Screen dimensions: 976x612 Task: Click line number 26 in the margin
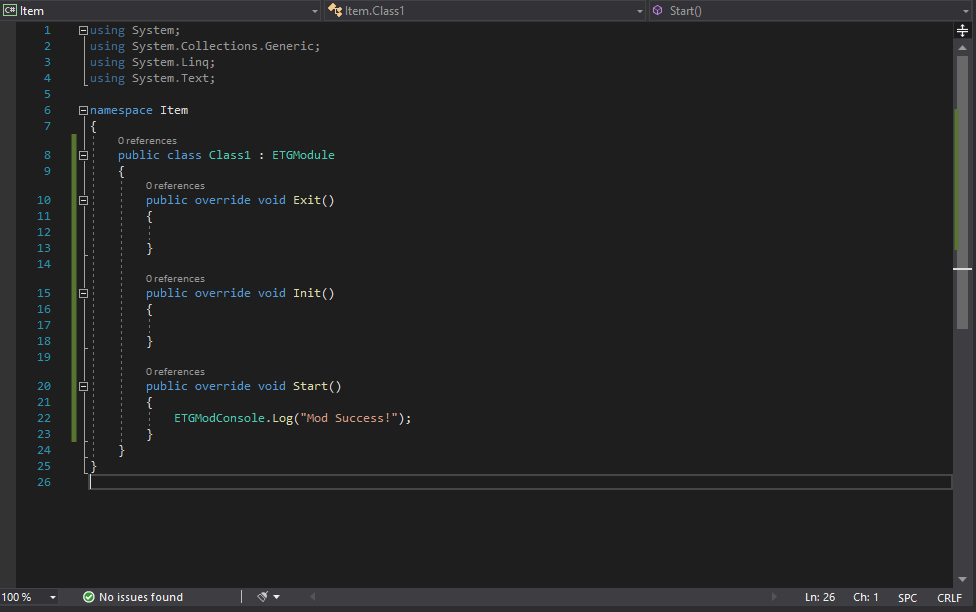point(44,482)
